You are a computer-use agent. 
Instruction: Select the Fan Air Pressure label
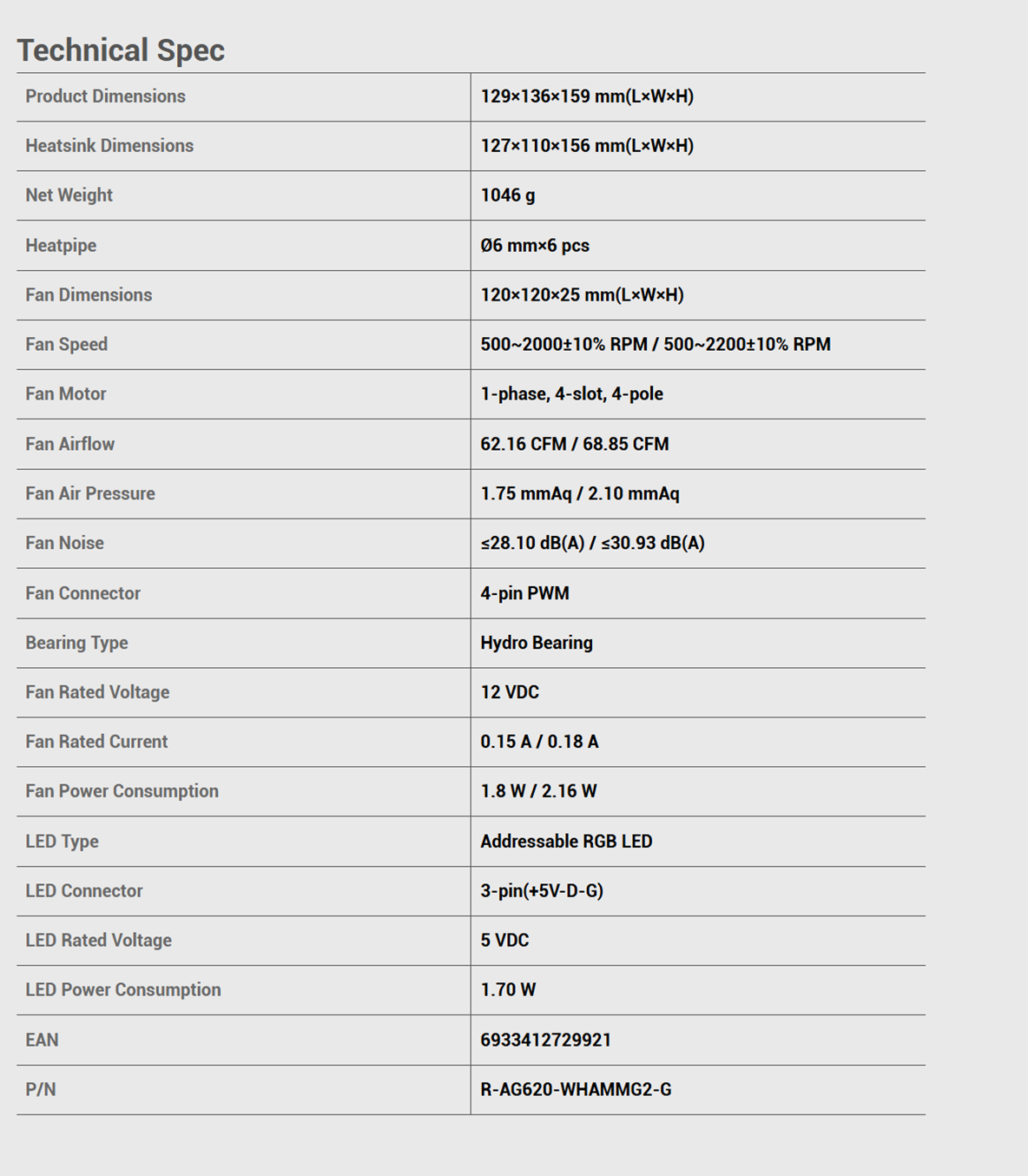click(x=90, y=493)
